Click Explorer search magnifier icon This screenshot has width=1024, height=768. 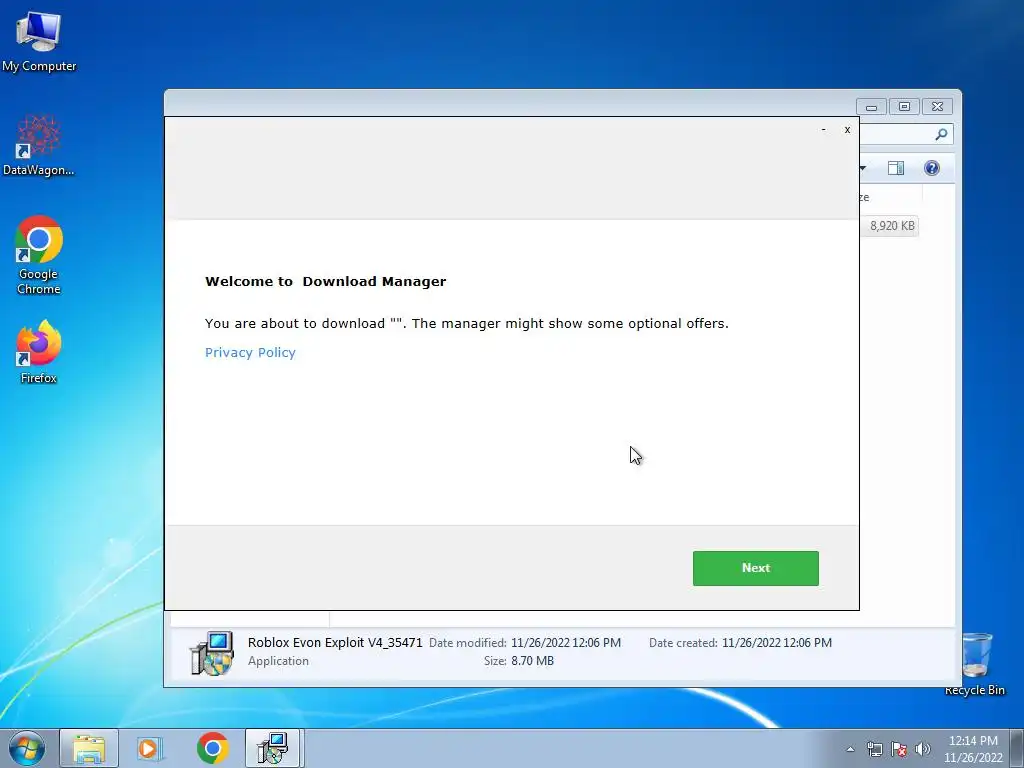pyautogui.click(x=941, y=134)
